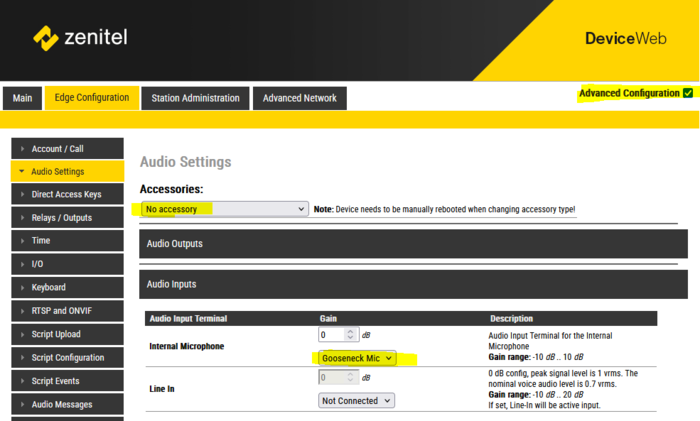Open the Keyboard sidebar item
This screenshot has height=421, width=700.
coord(66,287)
